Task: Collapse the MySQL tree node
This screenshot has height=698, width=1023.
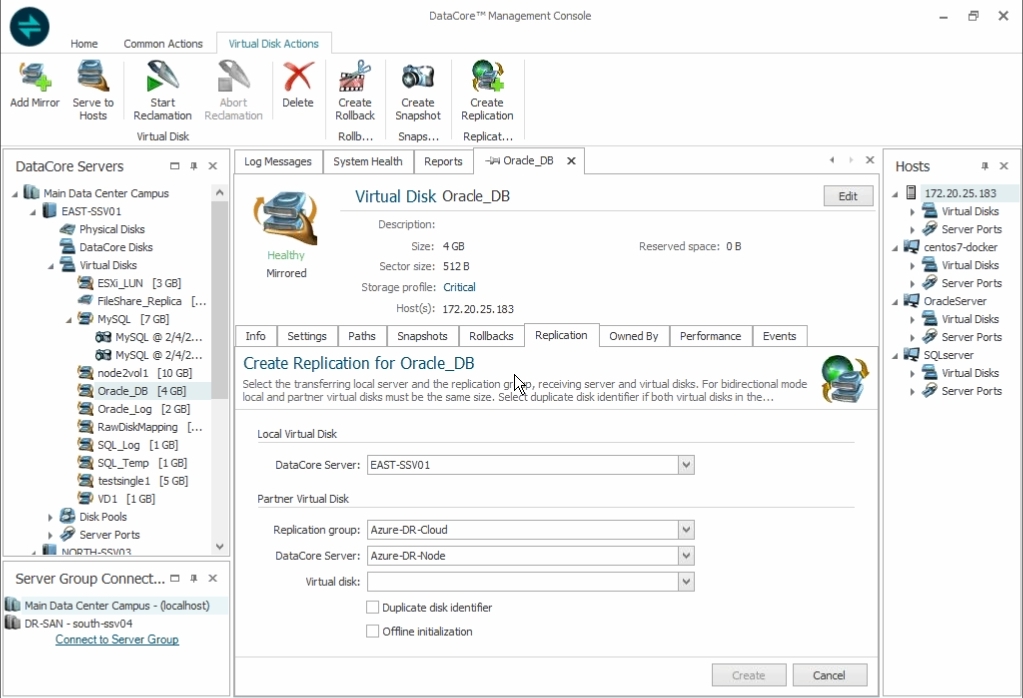Action: [69, 320]
